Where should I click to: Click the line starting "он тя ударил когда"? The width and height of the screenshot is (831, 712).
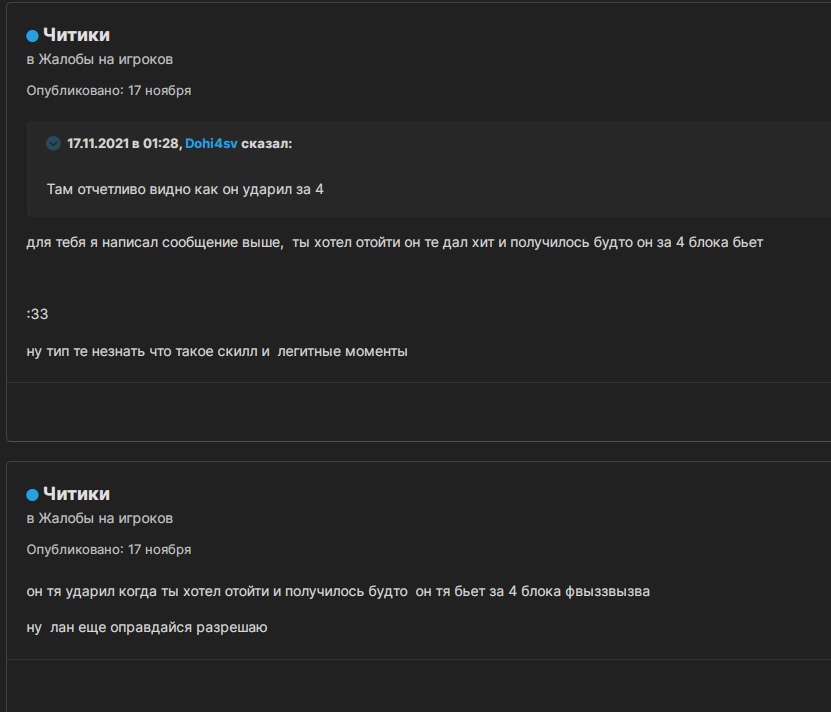(x=338, y=591)
